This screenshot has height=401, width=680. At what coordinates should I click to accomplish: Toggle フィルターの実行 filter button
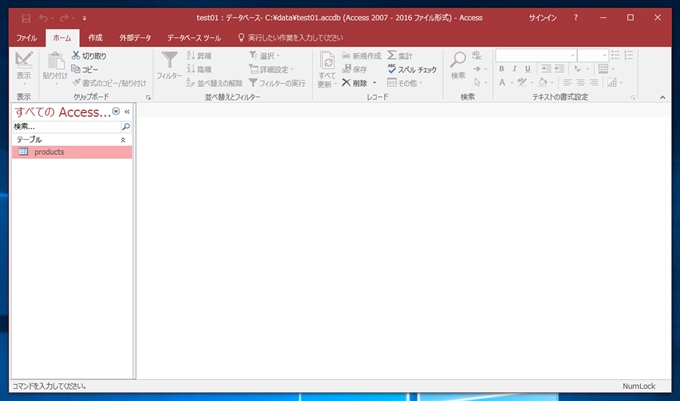click(x=277, y=82)
